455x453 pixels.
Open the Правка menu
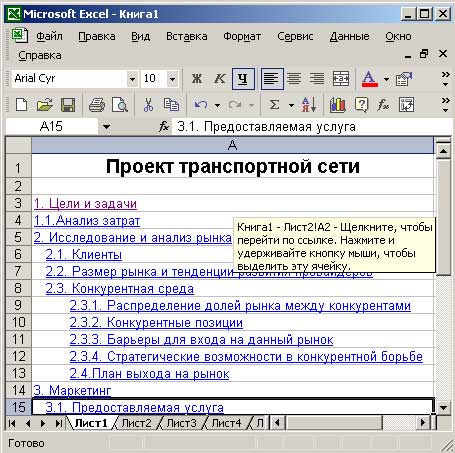click(x=97, y=36)
